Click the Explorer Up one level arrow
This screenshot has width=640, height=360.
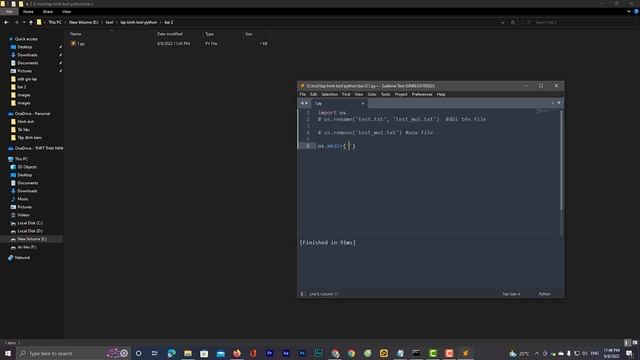tap(31, 22)
